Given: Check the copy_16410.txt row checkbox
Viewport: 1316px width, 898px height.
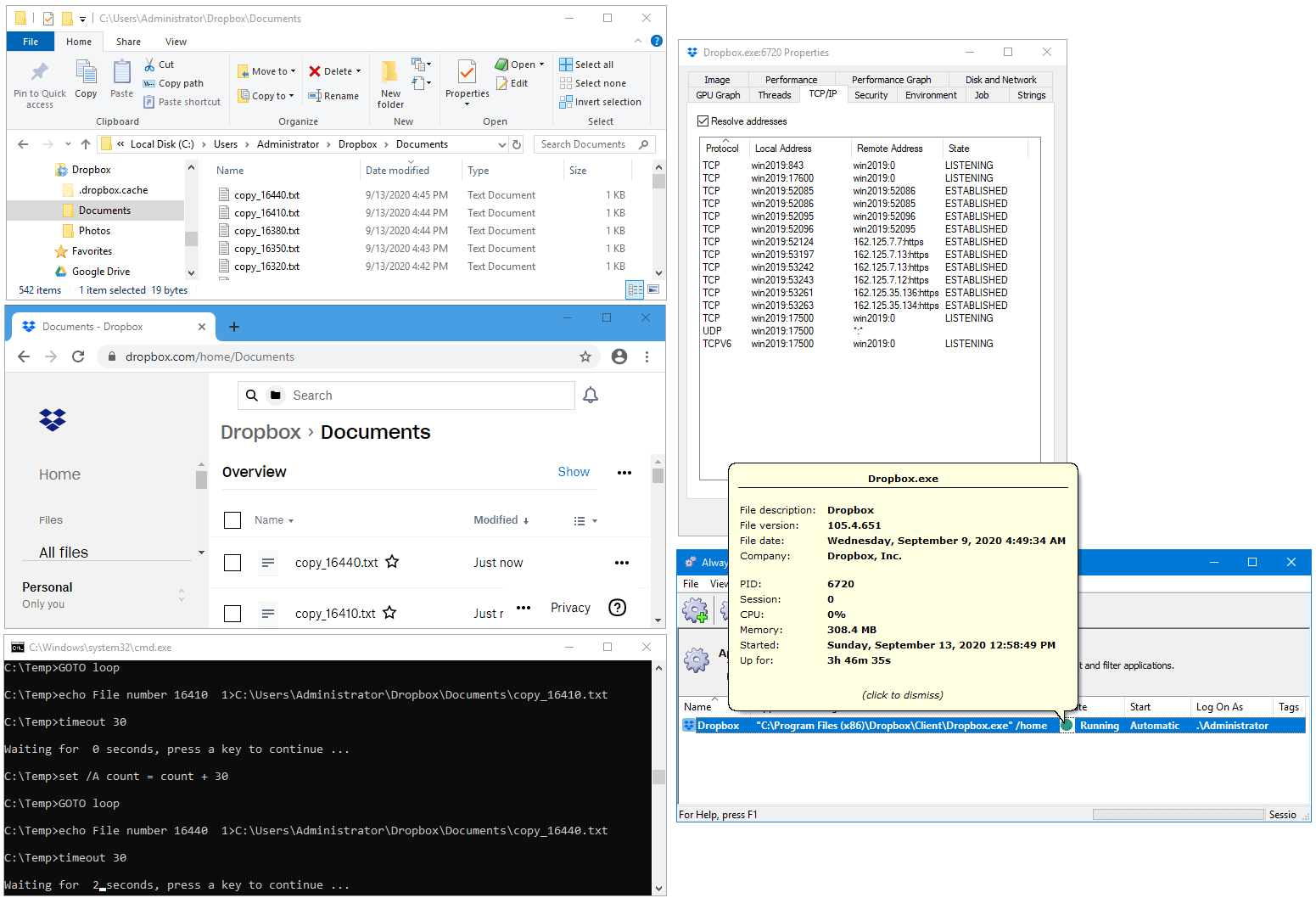Looking at the screenshot, I should pos(232,614).
